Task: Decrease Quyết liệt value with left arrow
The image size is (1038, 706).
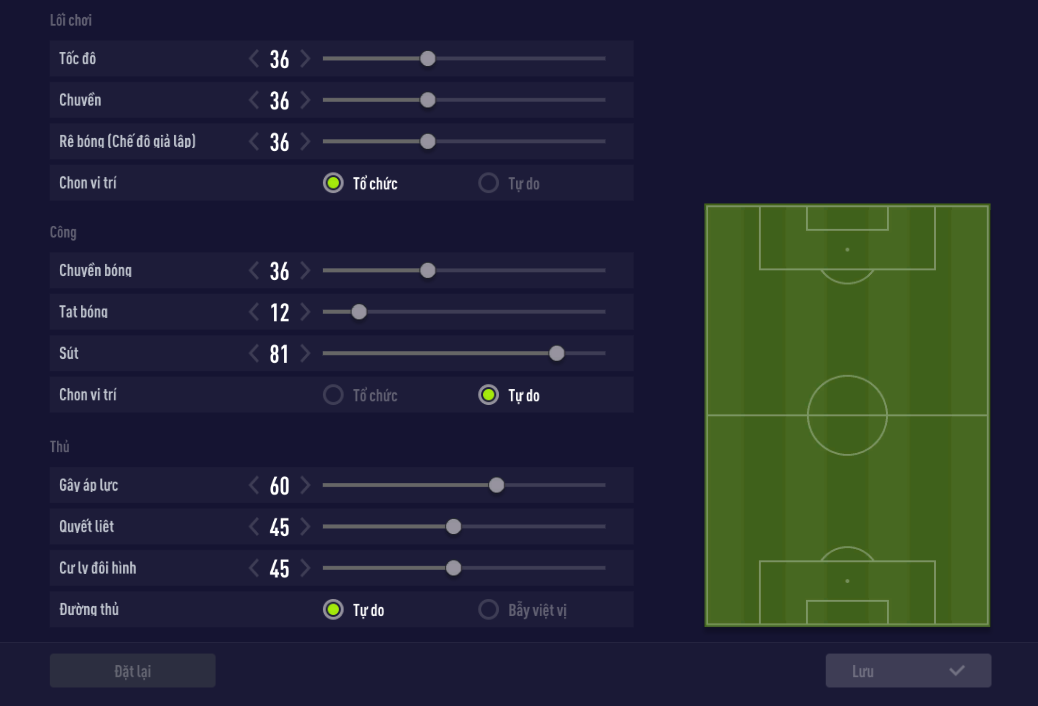Action: pyautogui.click(x=254, y=527)
